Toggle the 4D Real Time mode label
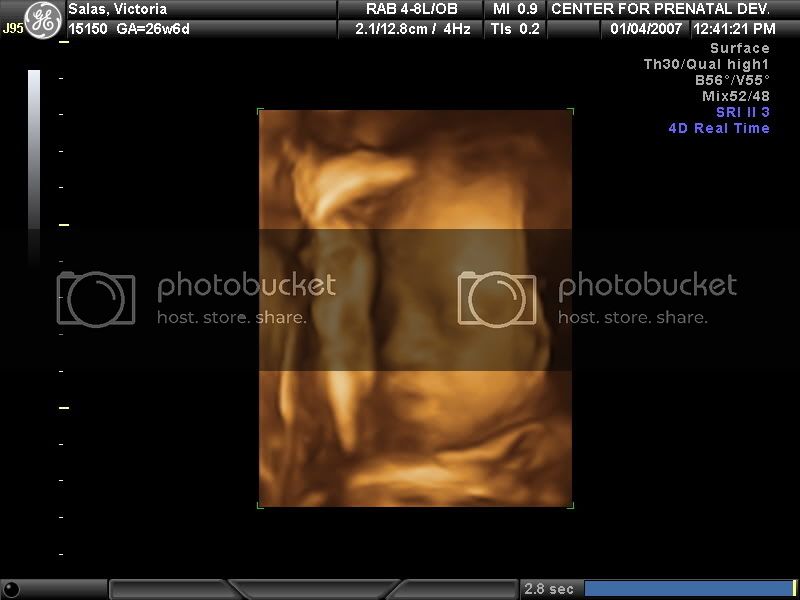Image resolution: width=800 pixels, height=600 pixels. point(719,128)
